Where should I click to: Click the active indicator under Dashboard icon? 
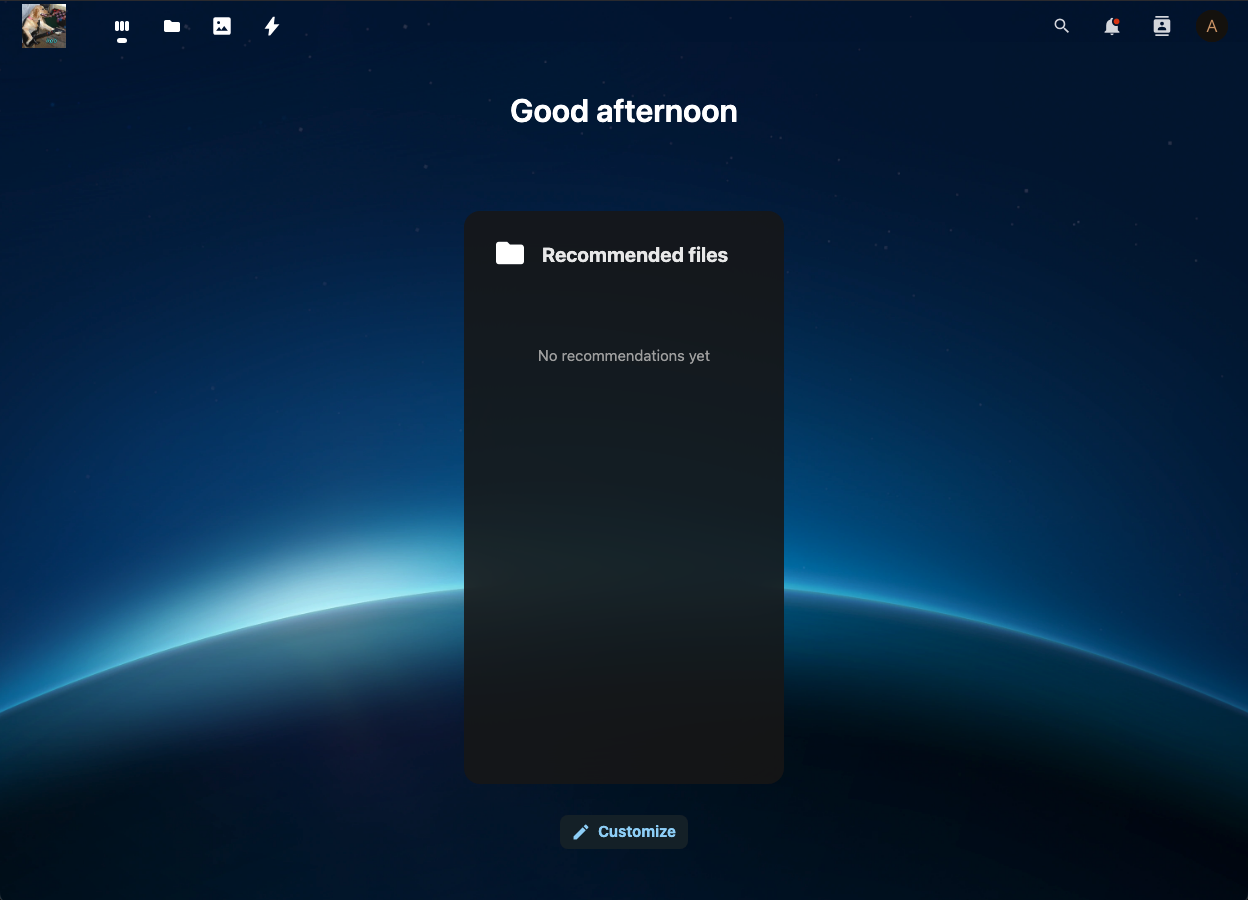tap(122, 41)
